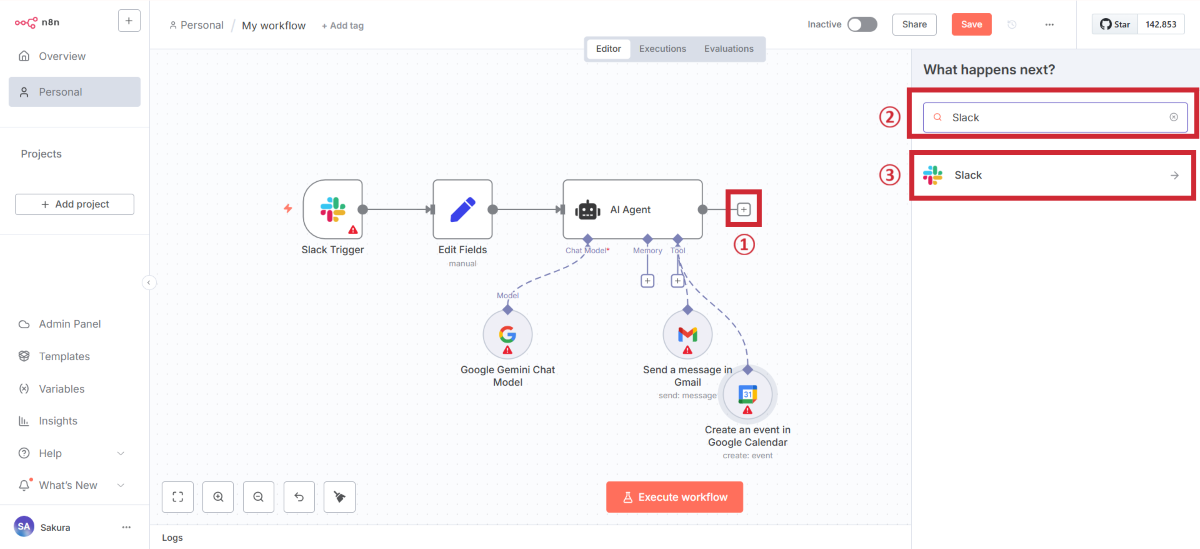Image resolution: width=1200 pixels, height=549 pixels.
Task: Open the AI Agent node
Action: (x=631, y=210)
